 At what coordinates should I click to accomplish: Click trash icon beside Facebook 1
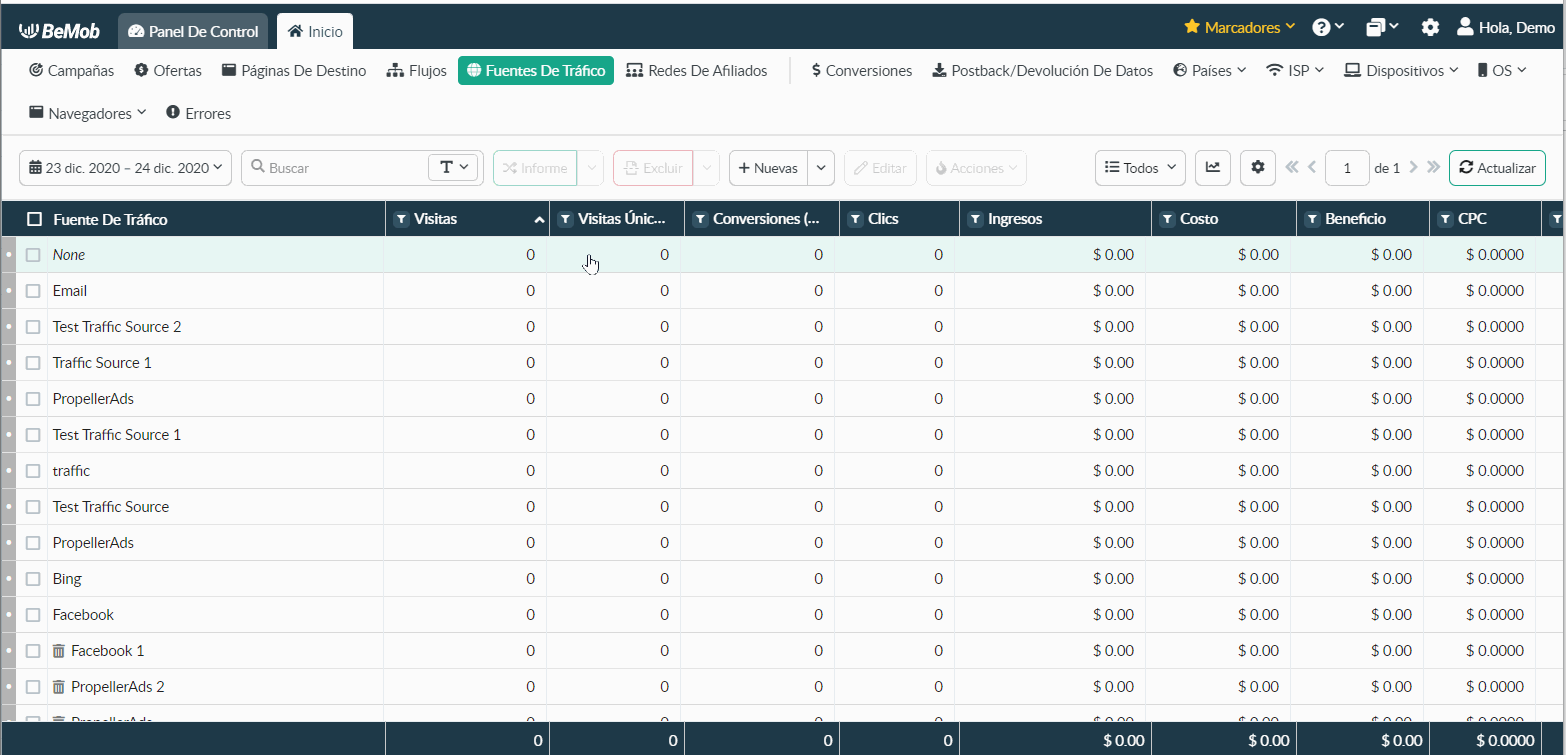coord(59,651)
